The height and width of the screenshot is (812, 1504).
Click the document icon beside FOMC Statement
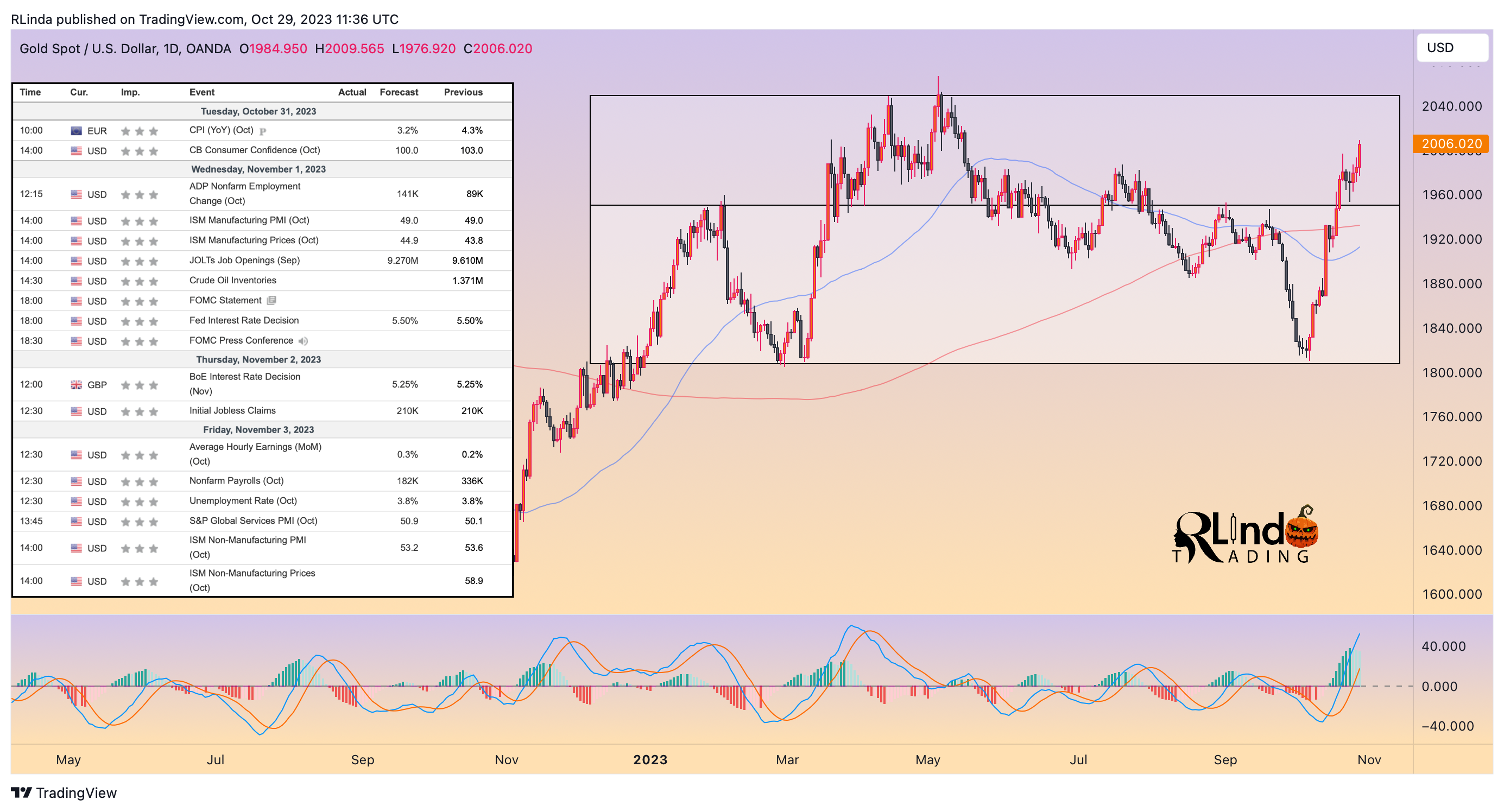tap(271, 300)
